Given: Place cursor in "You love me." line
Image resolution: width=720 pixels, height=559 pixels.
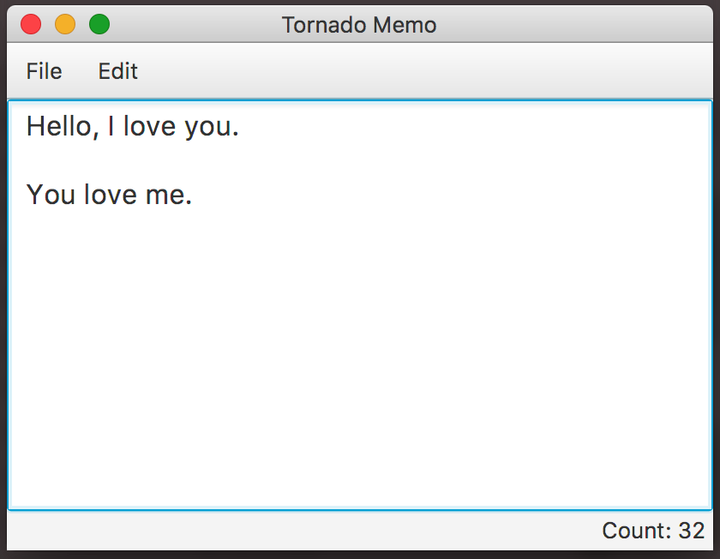Looking at the screenshot, I should pos(109,194).
